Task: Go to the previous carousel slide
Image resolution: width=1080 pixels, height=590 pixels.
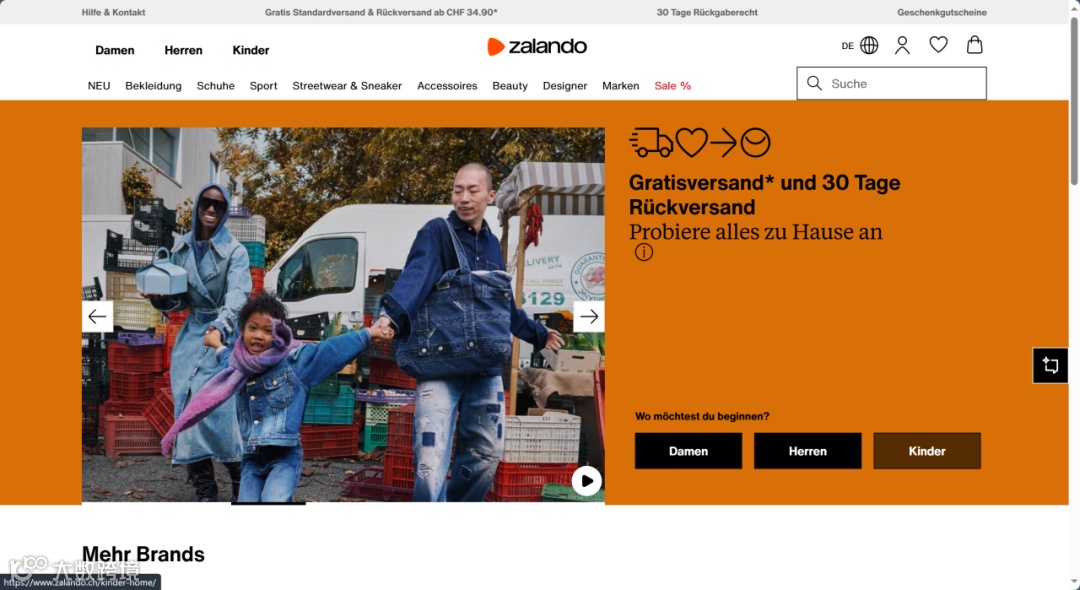Action: click(x=97, y=317)
